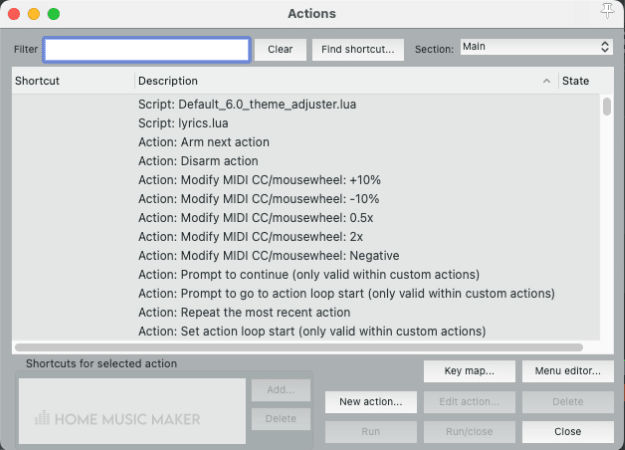Create a New action

tap(371, 402)
